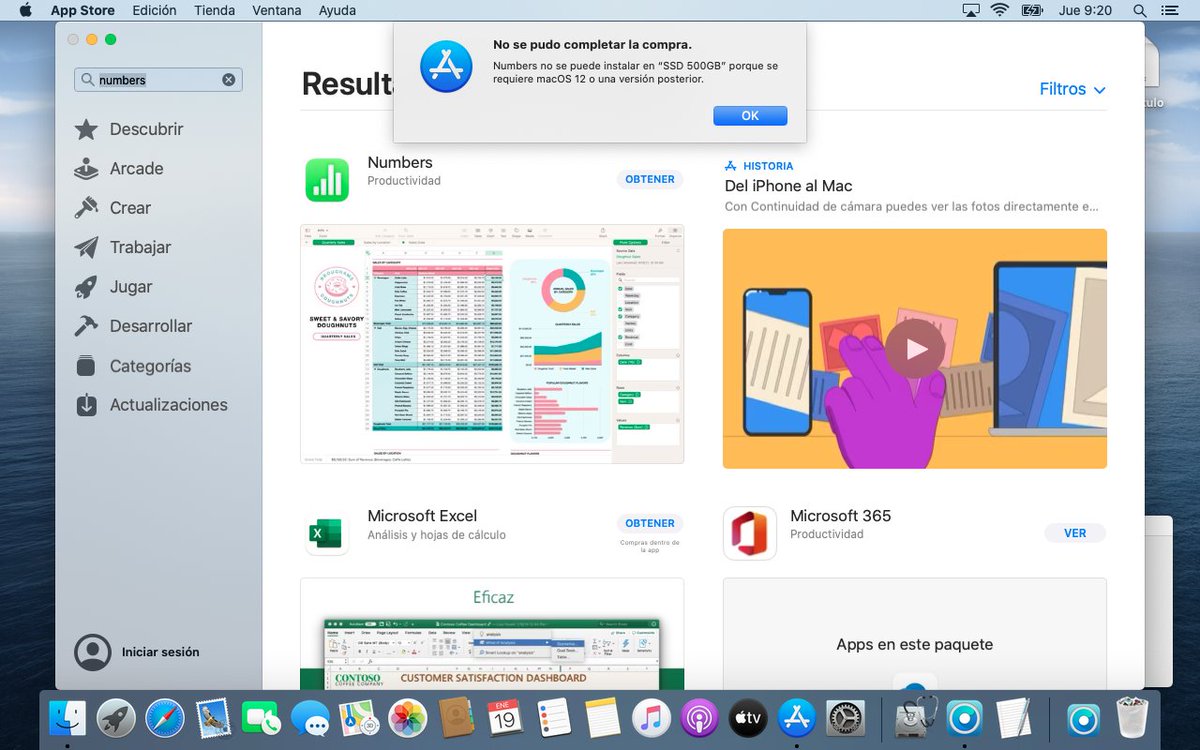Open the Trash in the Dock
The image size is (1200, 750).
click(x=1133, y=717)
